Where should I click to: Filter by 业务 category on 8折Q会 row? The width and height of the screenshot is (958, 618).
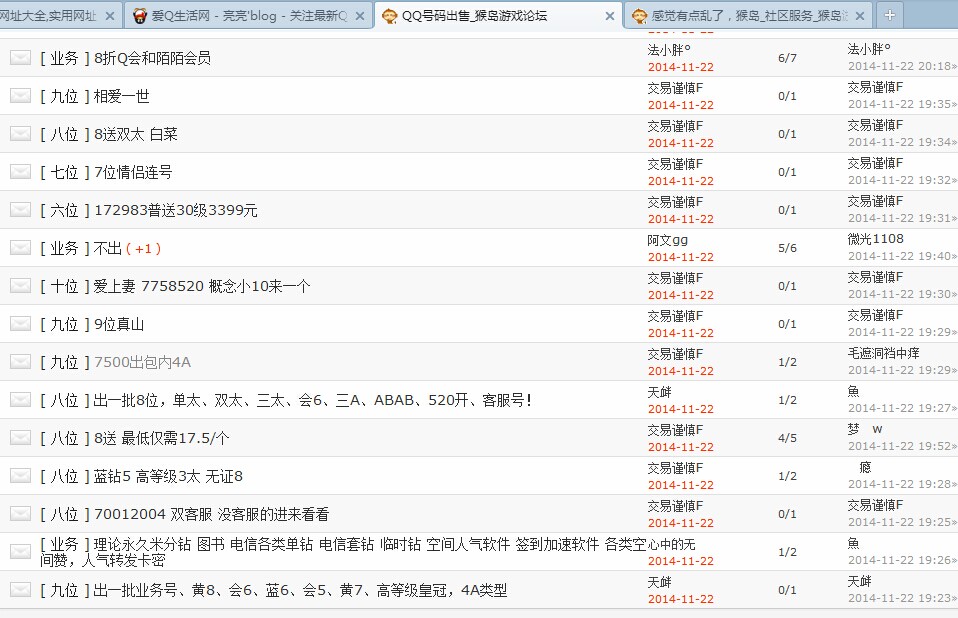[x=65, y=58]
